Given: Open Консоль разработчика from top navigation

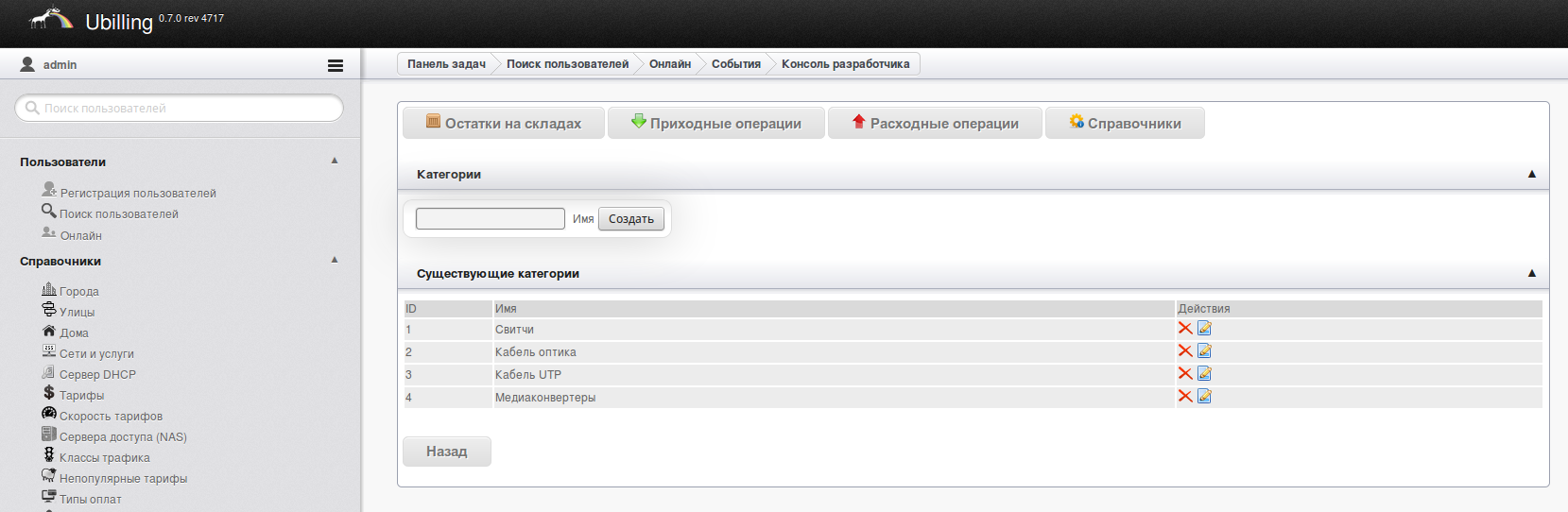Looking at the screenshot, I should 845,64.
